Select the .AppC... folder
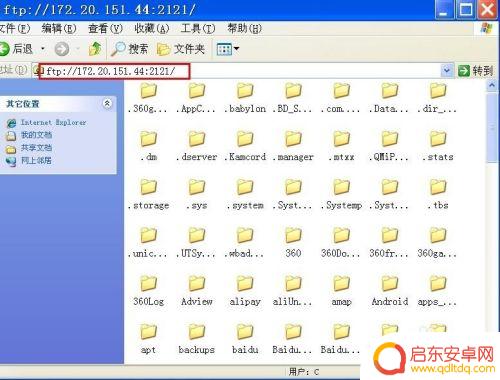Viewport: 500px width, 380px height. (x=196, y=98)
